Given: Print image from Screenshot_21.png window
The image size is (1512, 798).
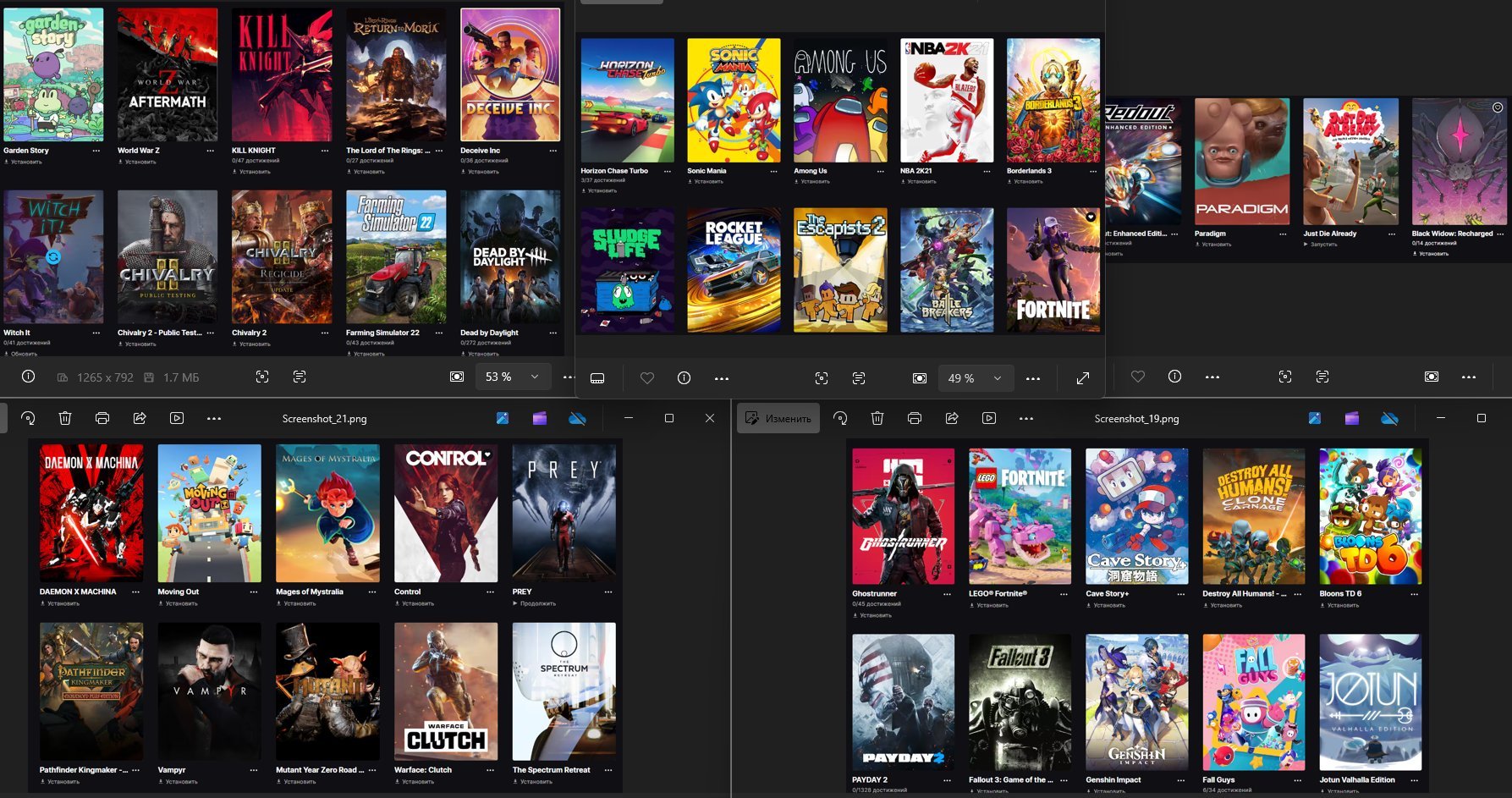Looking at the screenshot, I should click(x=102, y=418).
